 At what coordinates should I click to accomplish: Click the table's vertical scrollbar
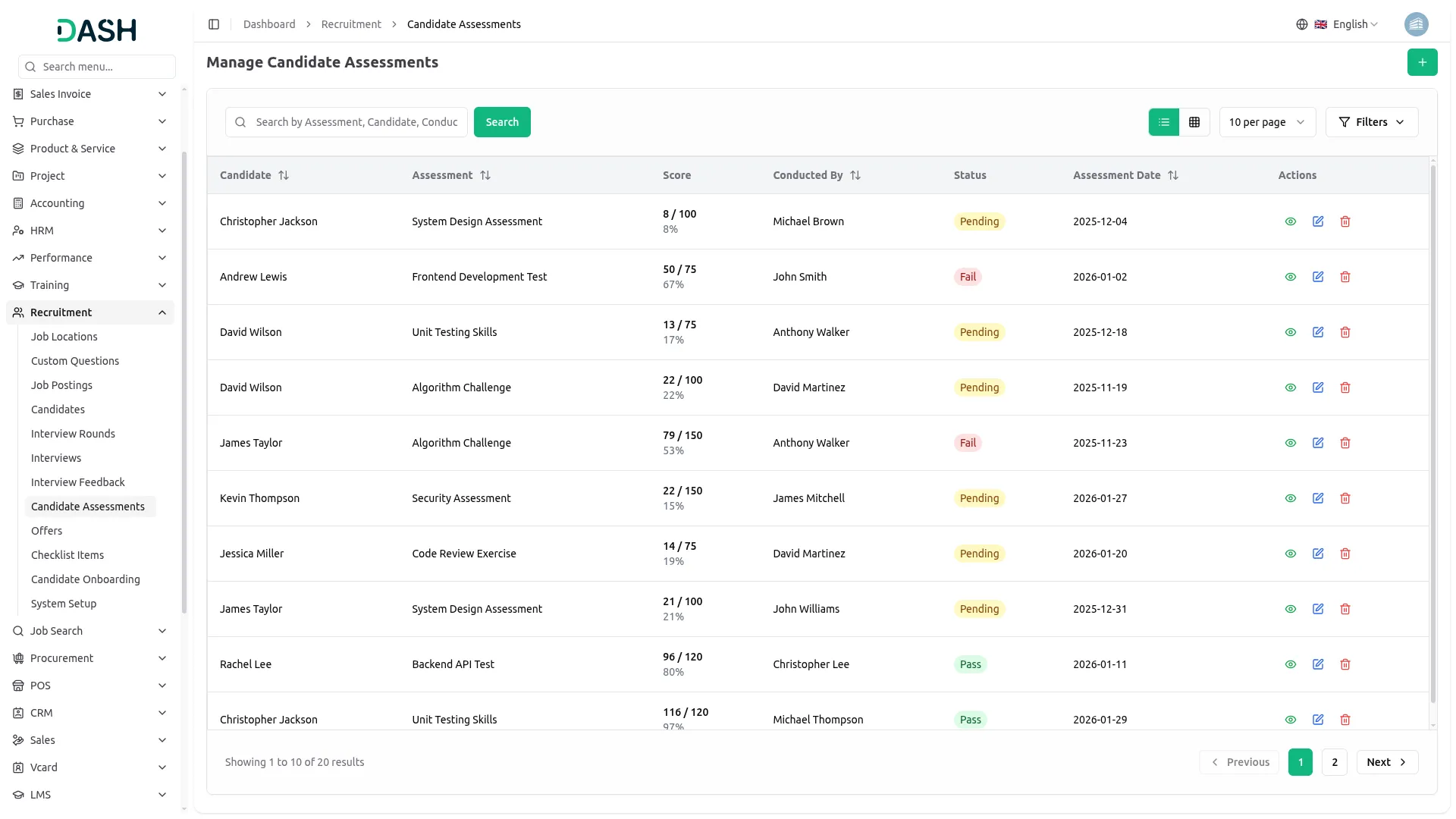1432,432
